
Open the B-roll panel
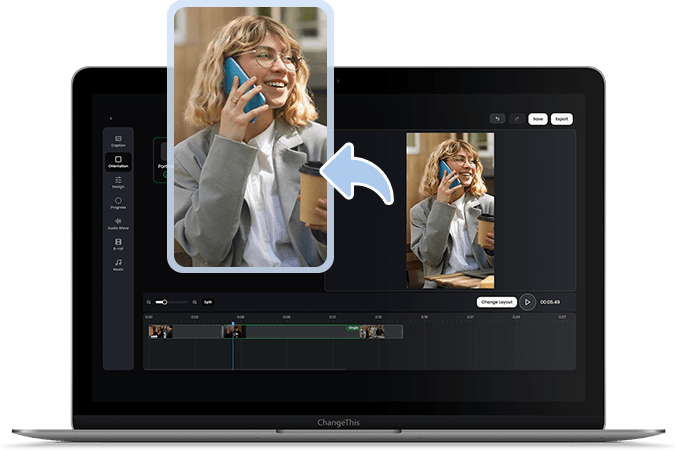pos(118,244)
